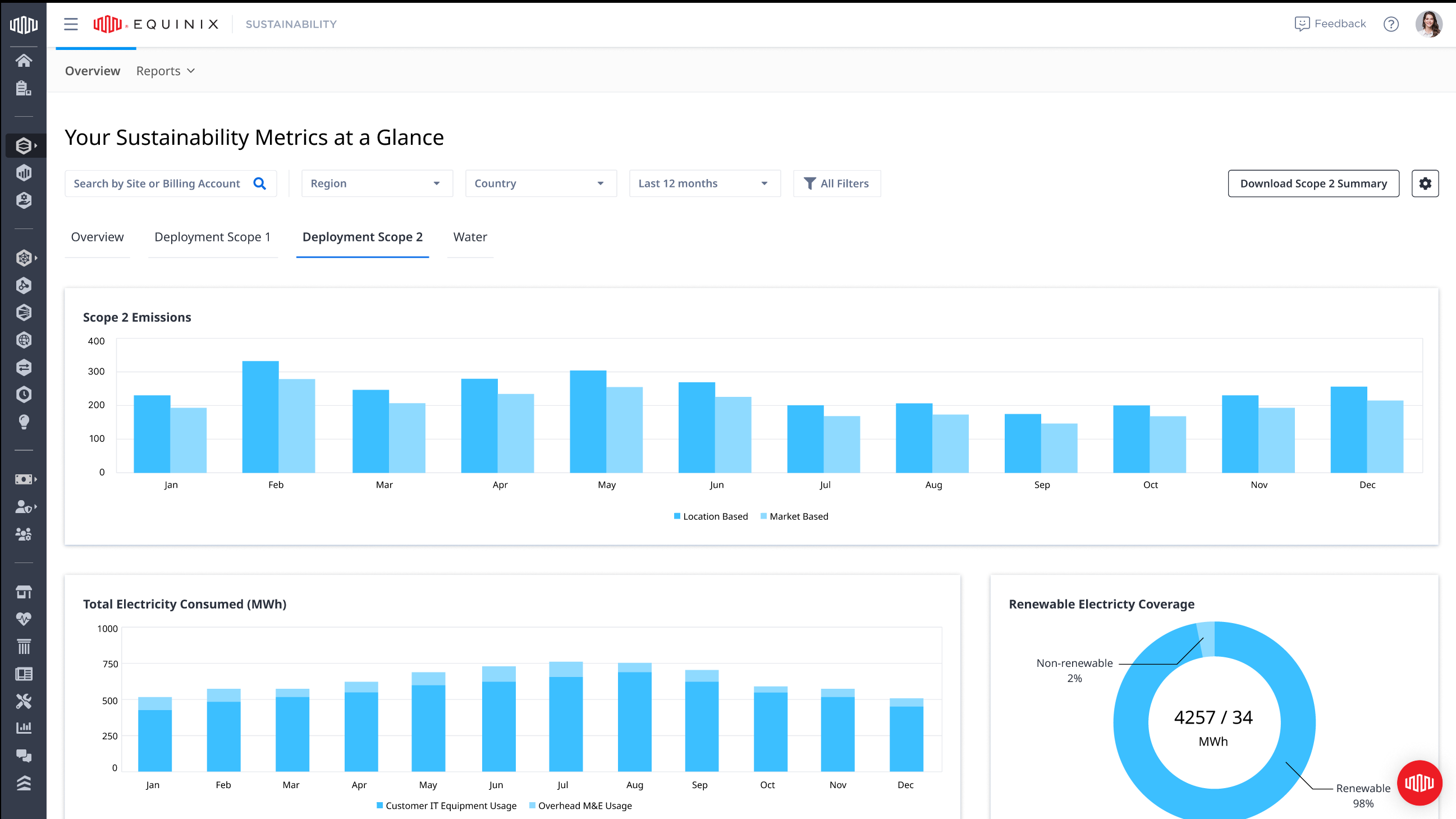The image size is (1456, 819).
Task: Open All Filters panel
Action: click(836, 183)
